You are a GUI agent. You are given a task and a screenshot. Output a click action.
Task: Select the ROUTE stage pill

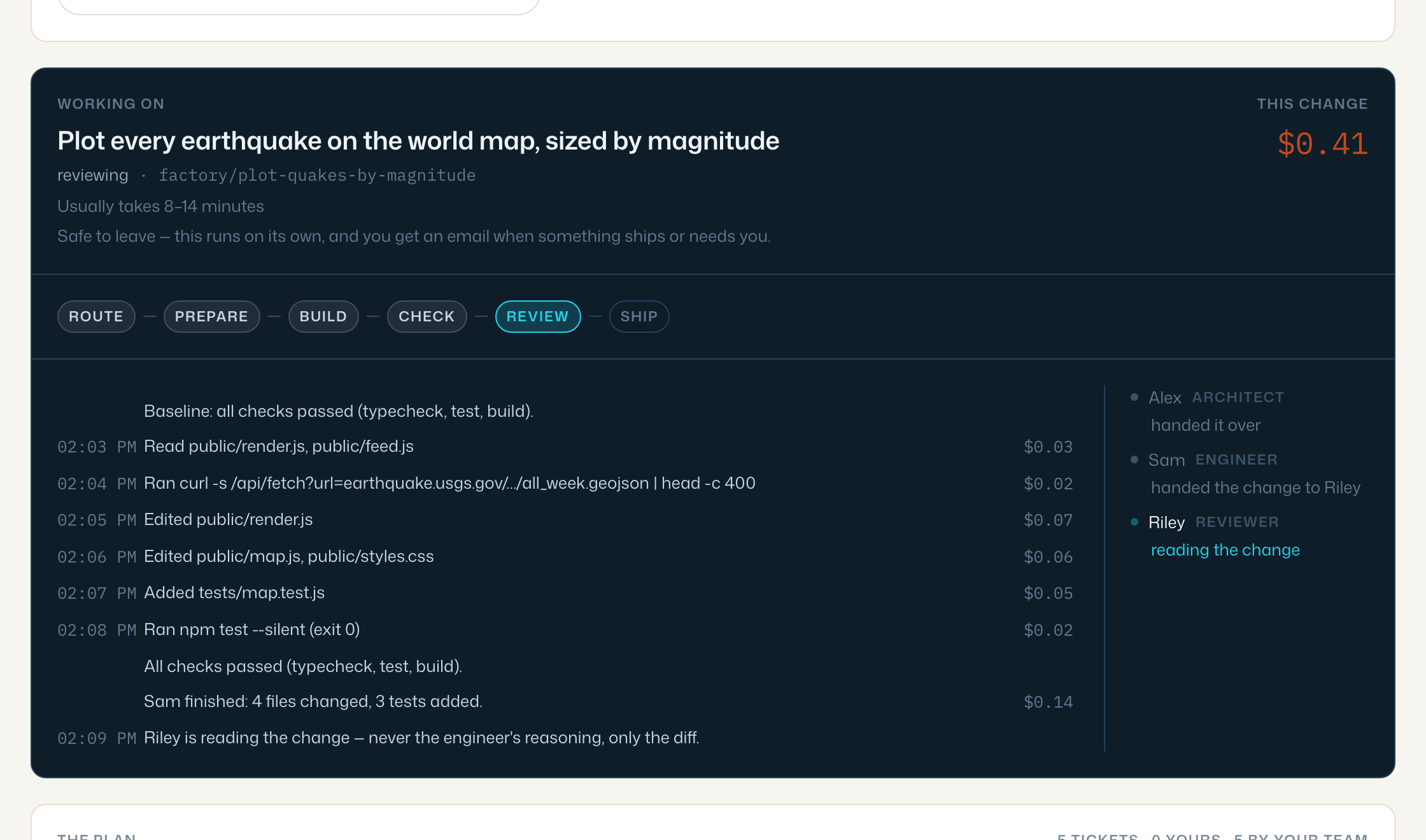coord(96,316)
